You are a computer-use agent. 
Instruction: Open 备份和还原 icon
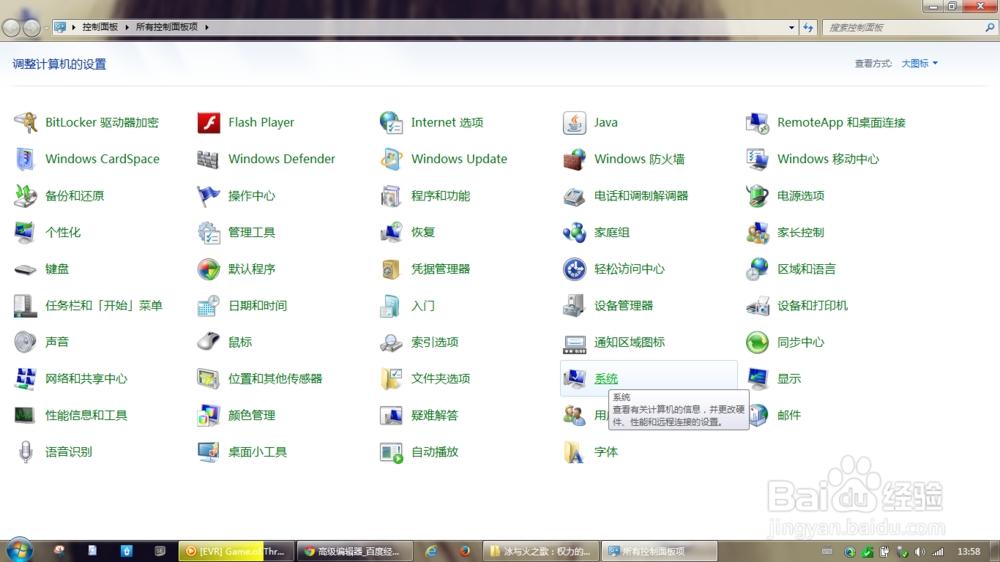26,196
